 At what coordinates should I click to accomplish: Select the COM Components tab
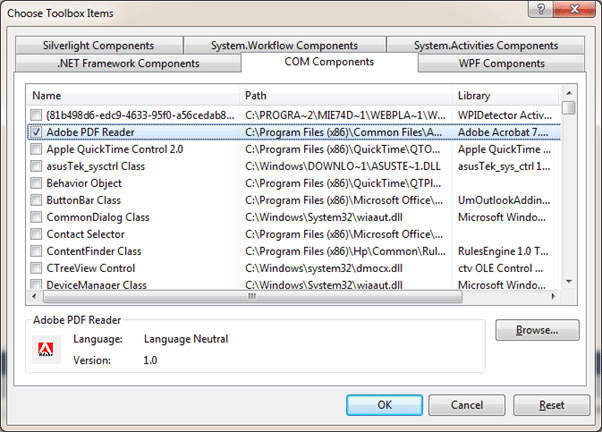pos(329,62)
